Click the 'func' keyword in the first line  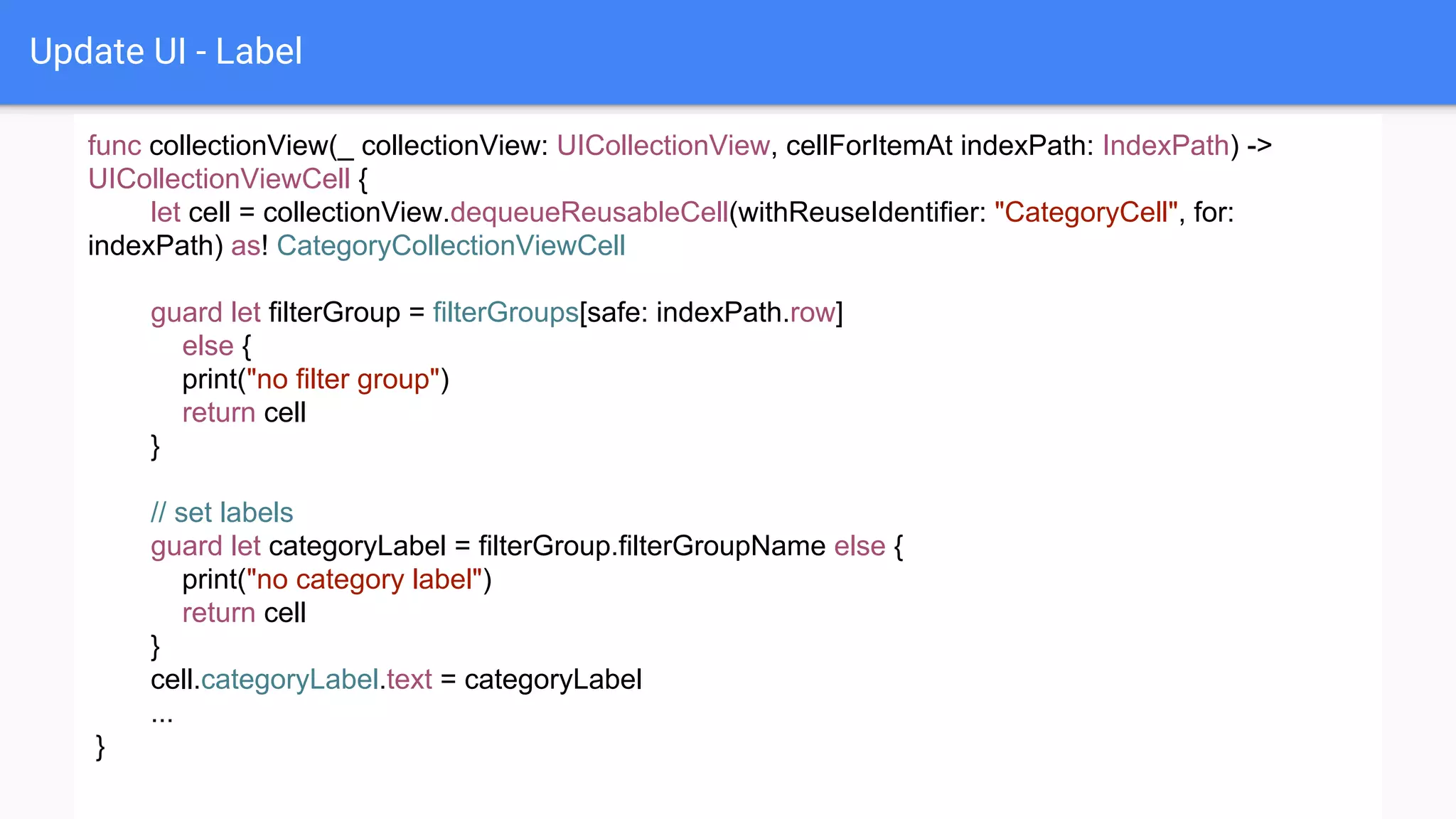114,146
